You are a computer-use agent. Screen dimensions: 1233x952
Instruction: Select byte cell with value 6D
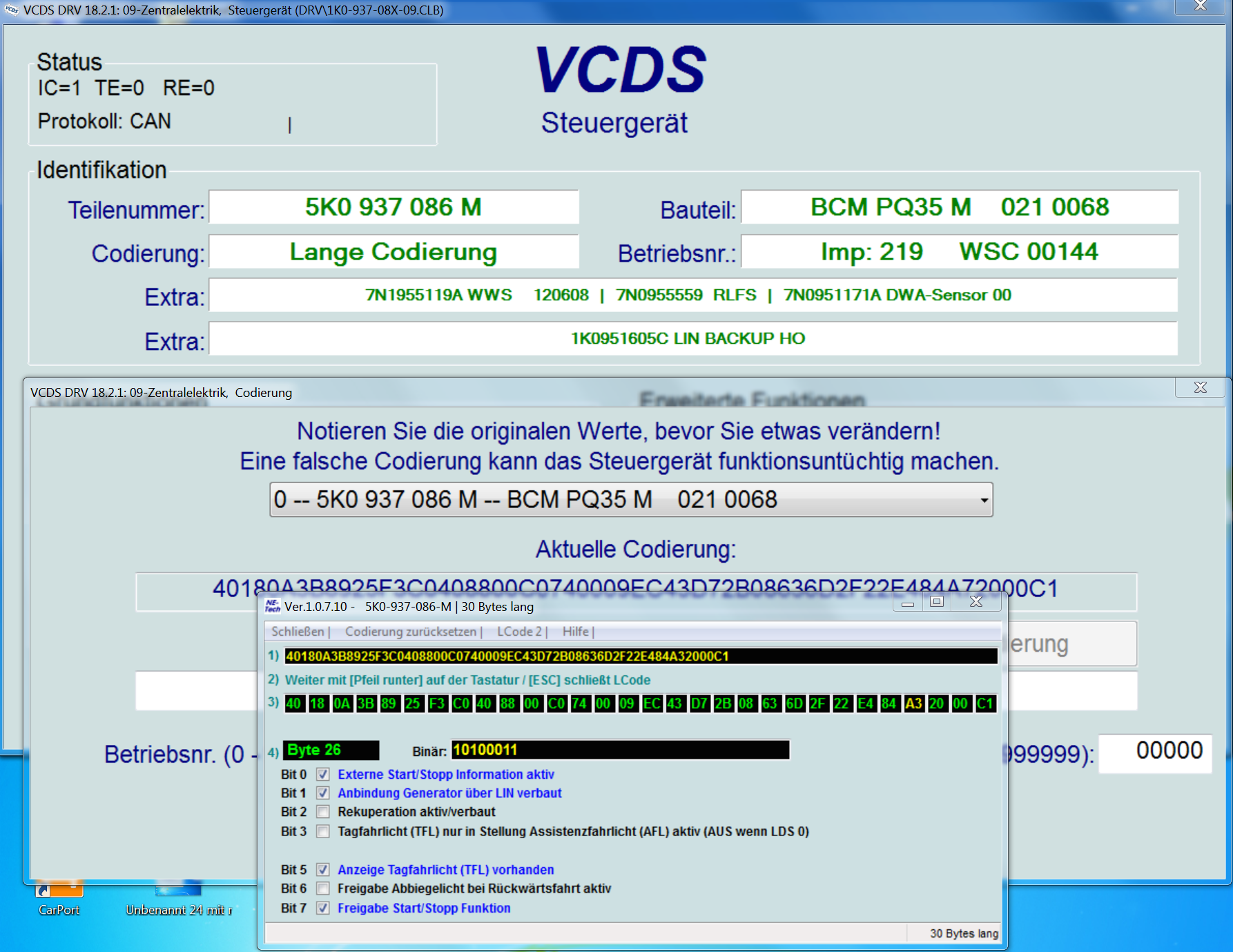(x=795, y=703)
